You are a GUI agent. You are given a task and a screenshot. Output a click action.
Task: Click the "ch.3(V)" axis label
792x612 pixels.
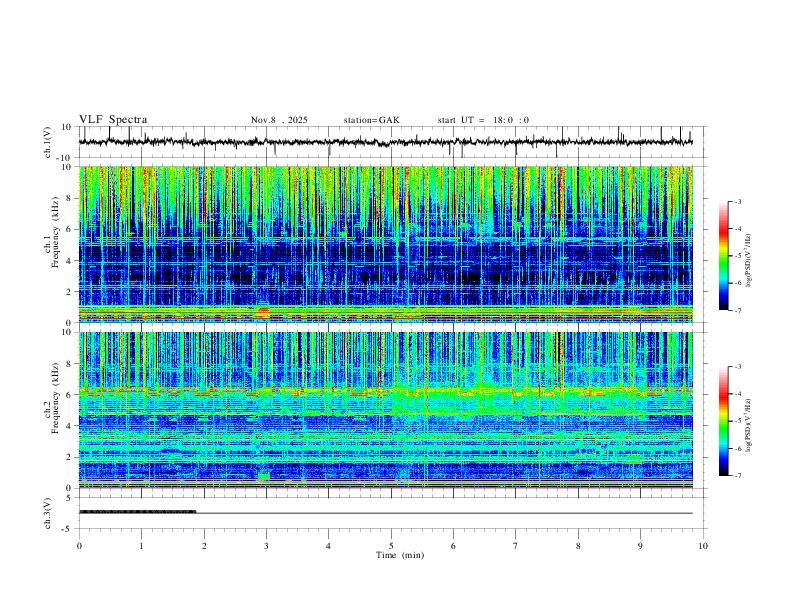48,514
